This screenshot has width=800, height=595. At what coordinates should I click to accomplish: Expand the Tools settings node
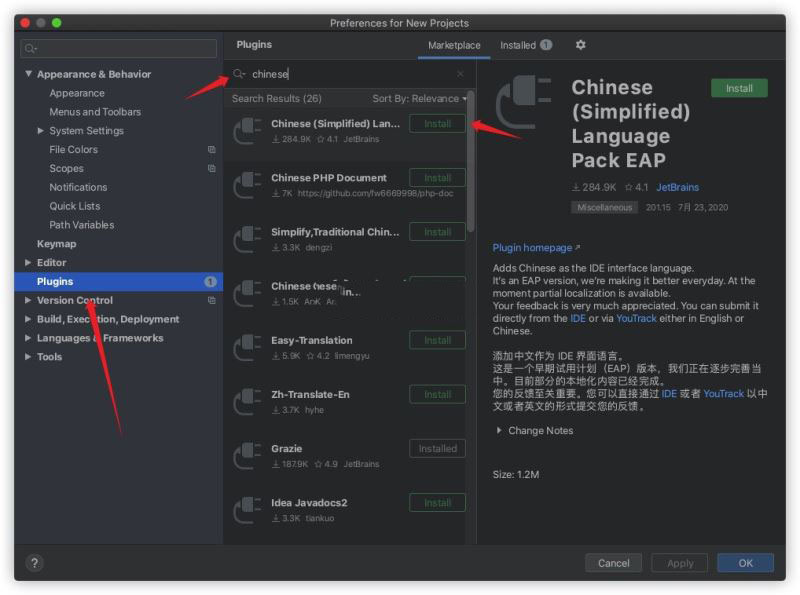pyautogui.click(x=28, y=357)
